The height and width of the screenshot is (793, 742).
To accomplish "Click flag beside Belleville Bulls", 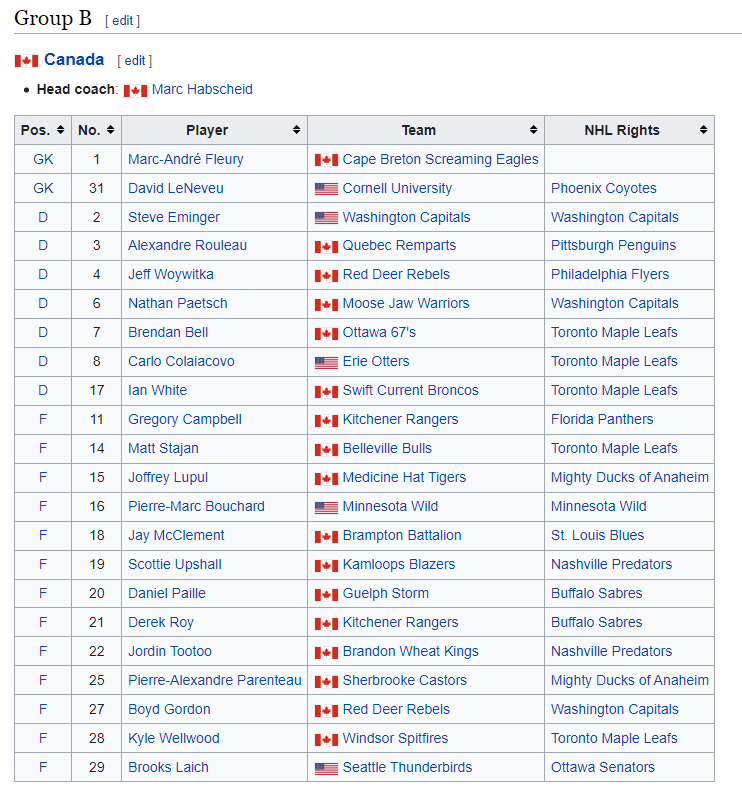I will (326, 450).
